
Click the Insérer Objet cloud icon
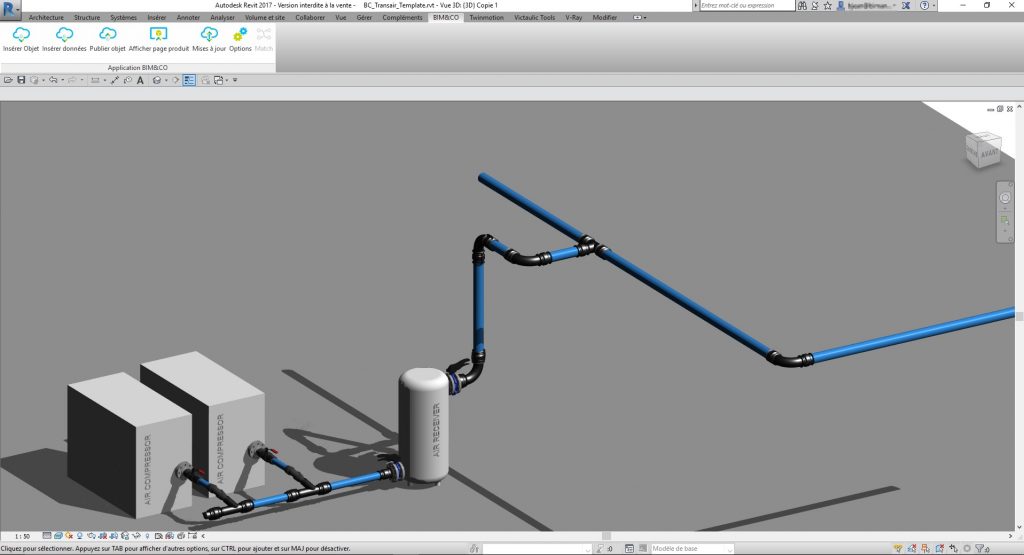tap(20, 36)
